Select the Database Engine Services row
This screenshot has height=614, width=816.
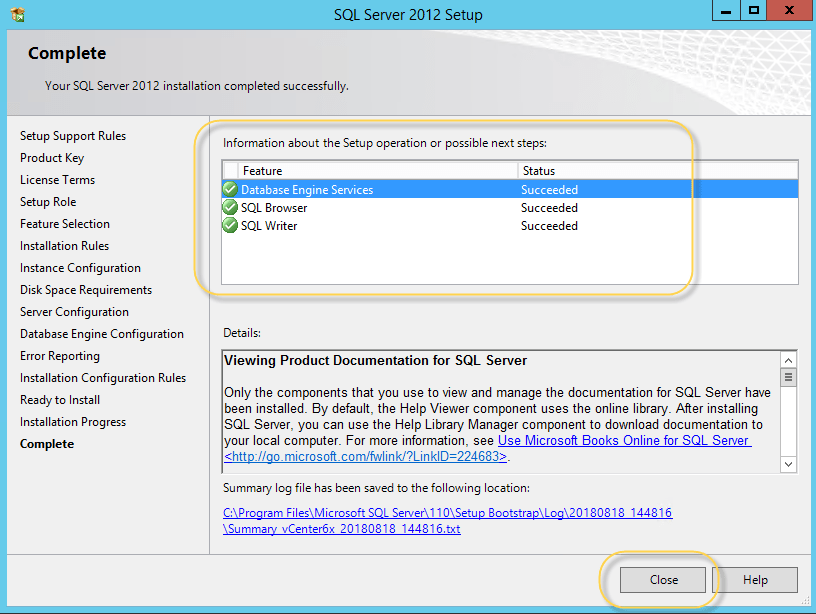point(307,190)
